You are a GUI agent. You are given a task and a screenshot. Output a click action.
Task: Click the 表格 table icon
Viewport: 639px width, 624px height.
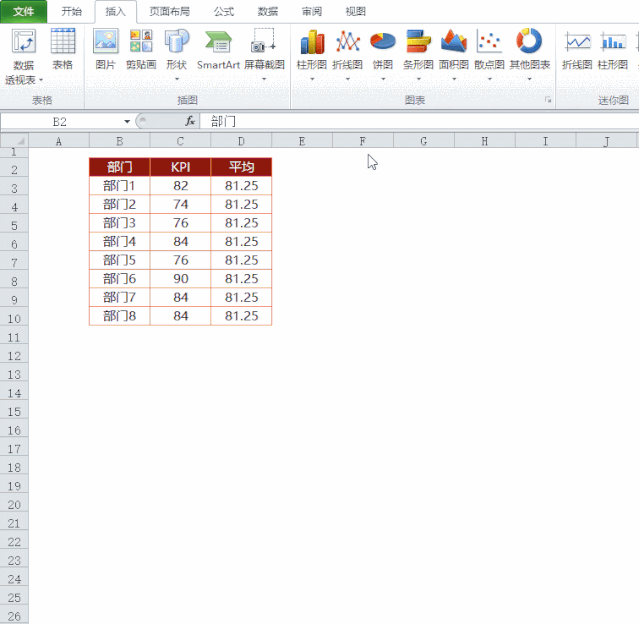pyautogui.click(x=63, y=41)
